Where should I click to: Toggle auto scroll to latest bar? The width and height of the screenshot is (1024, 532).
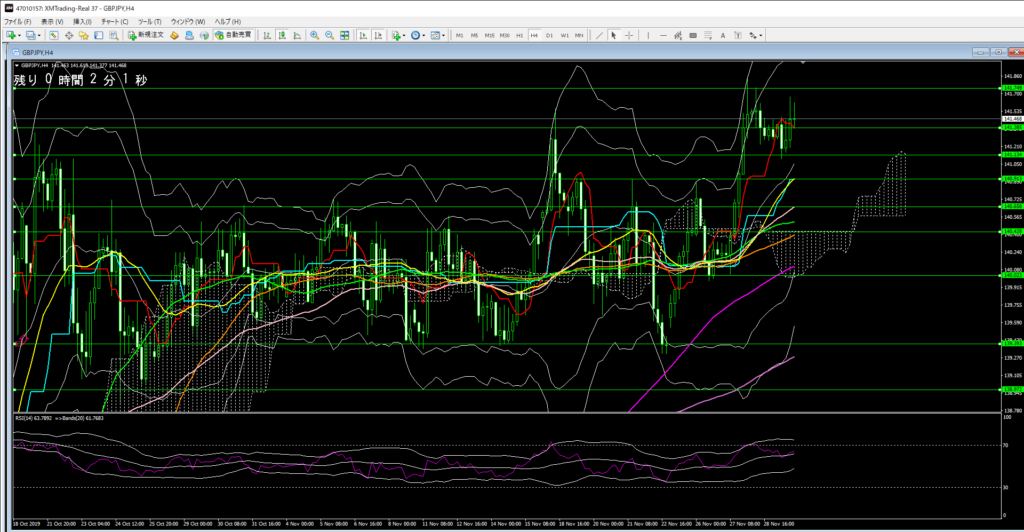362,35
